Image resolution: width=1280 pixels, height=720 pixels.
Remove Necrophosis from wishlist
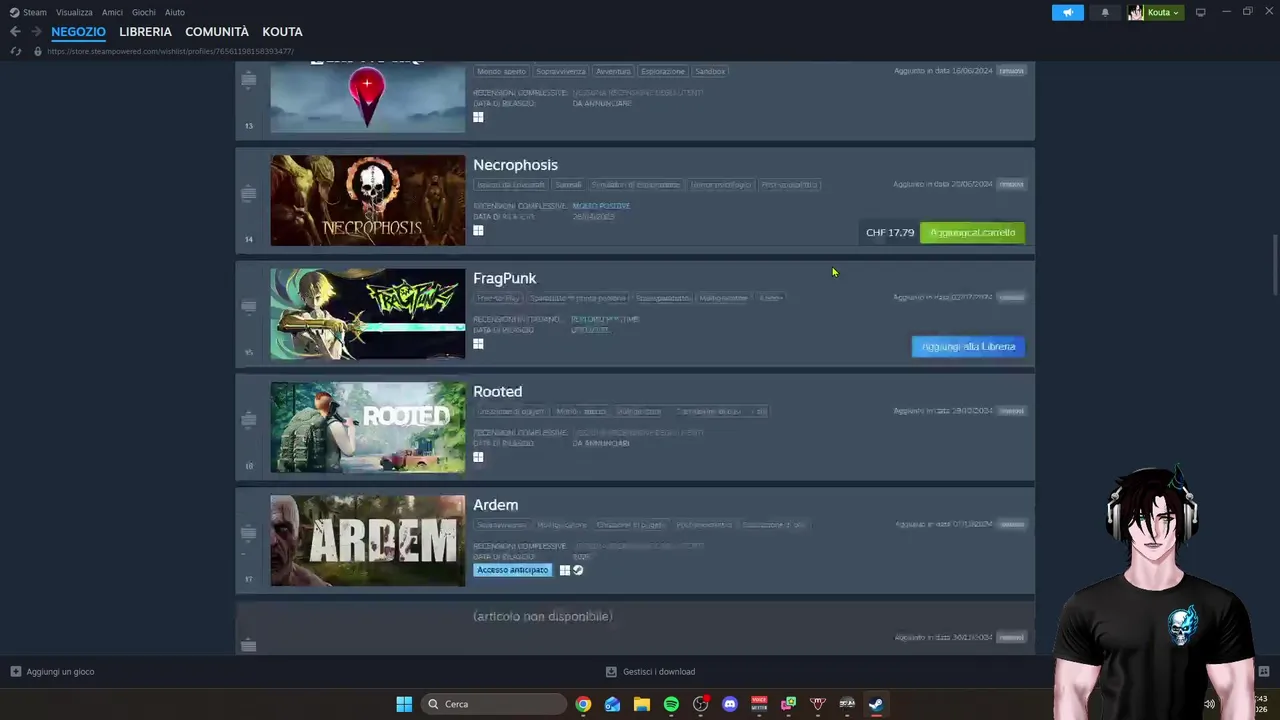point(1011,184)
